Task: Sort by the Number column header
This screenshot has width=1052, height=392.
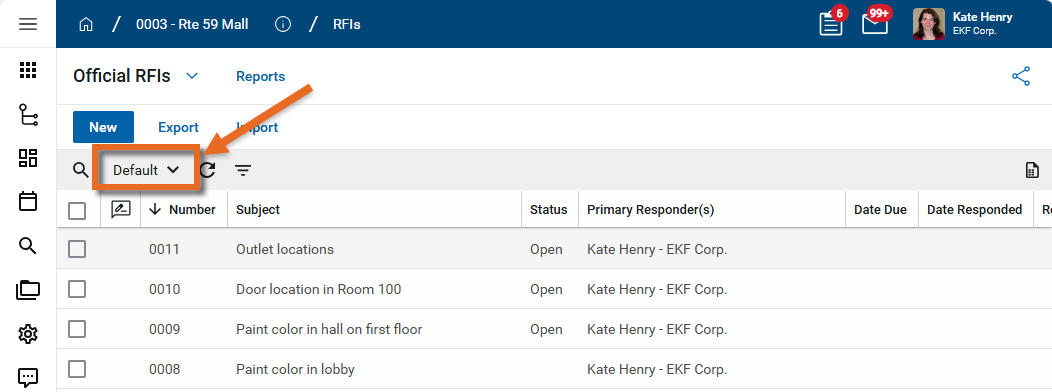Action: point(182,209)
